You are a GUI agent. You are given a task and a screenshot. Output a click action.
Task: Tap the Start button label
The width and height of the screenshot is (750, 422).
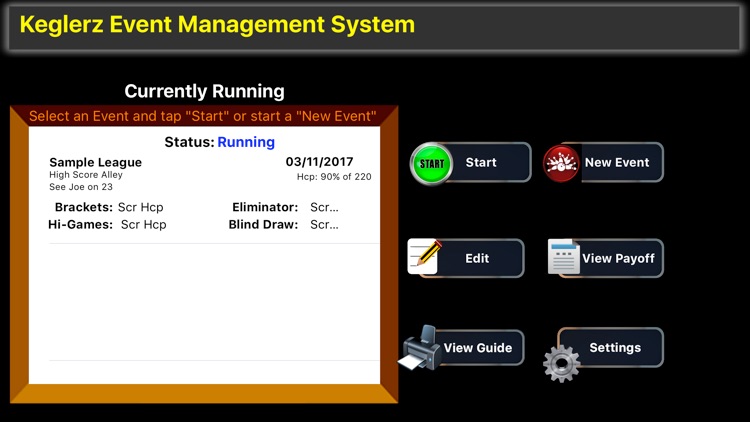pyautogui.click(x=481, y=163)
